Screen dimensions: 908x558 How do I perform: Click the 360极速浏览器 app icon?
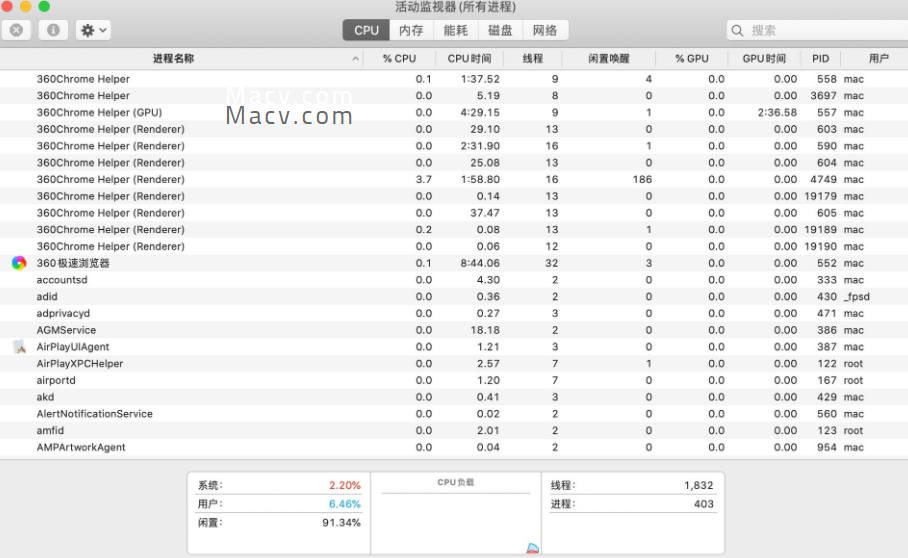tap(19, 263)
